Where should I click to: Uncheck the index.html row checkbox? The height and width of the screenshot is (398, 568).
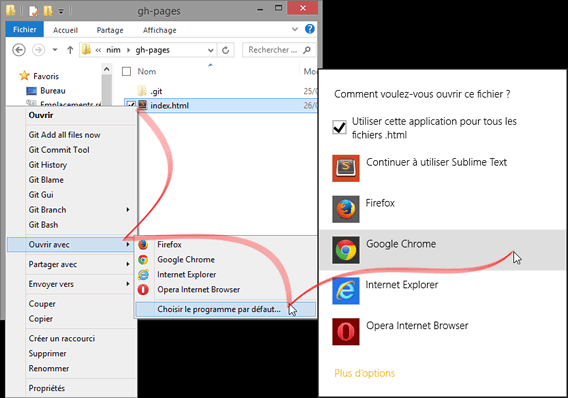coord(131,105)
